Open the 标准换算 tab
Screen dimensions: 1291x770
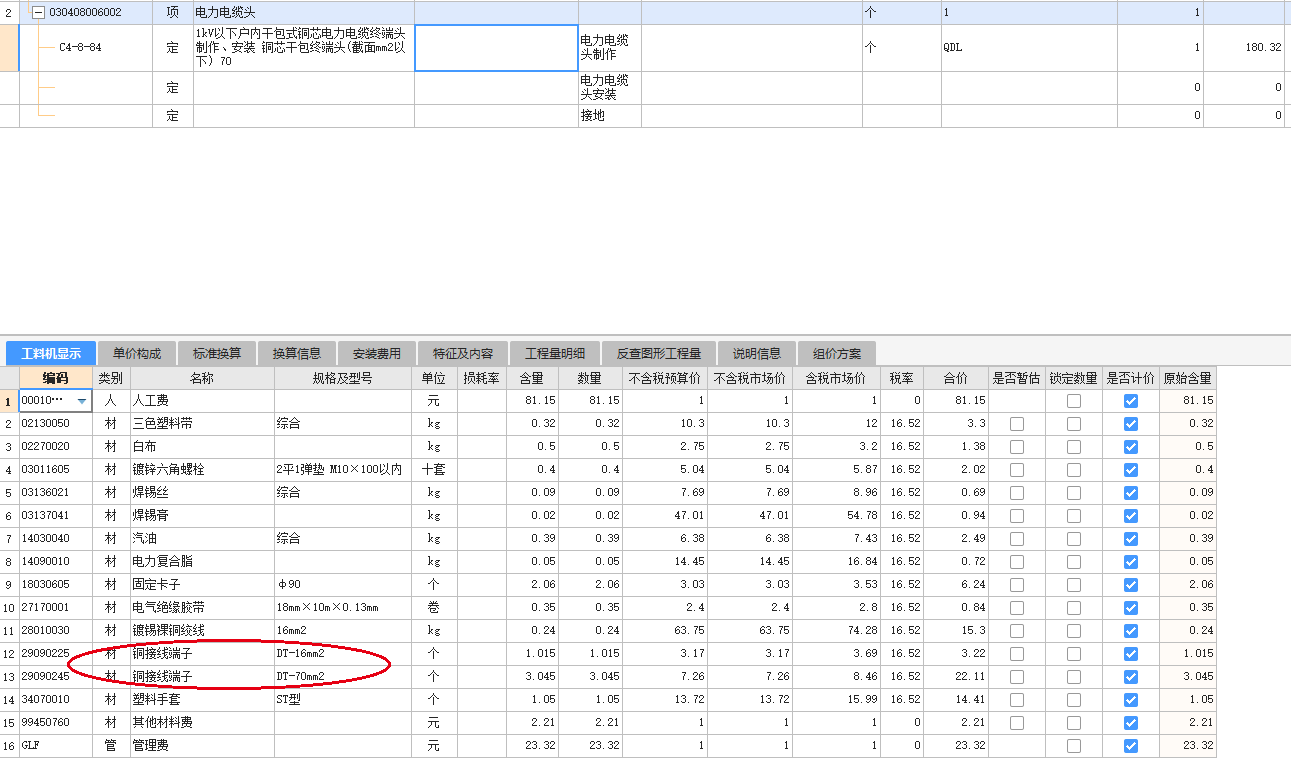[217, 353]
